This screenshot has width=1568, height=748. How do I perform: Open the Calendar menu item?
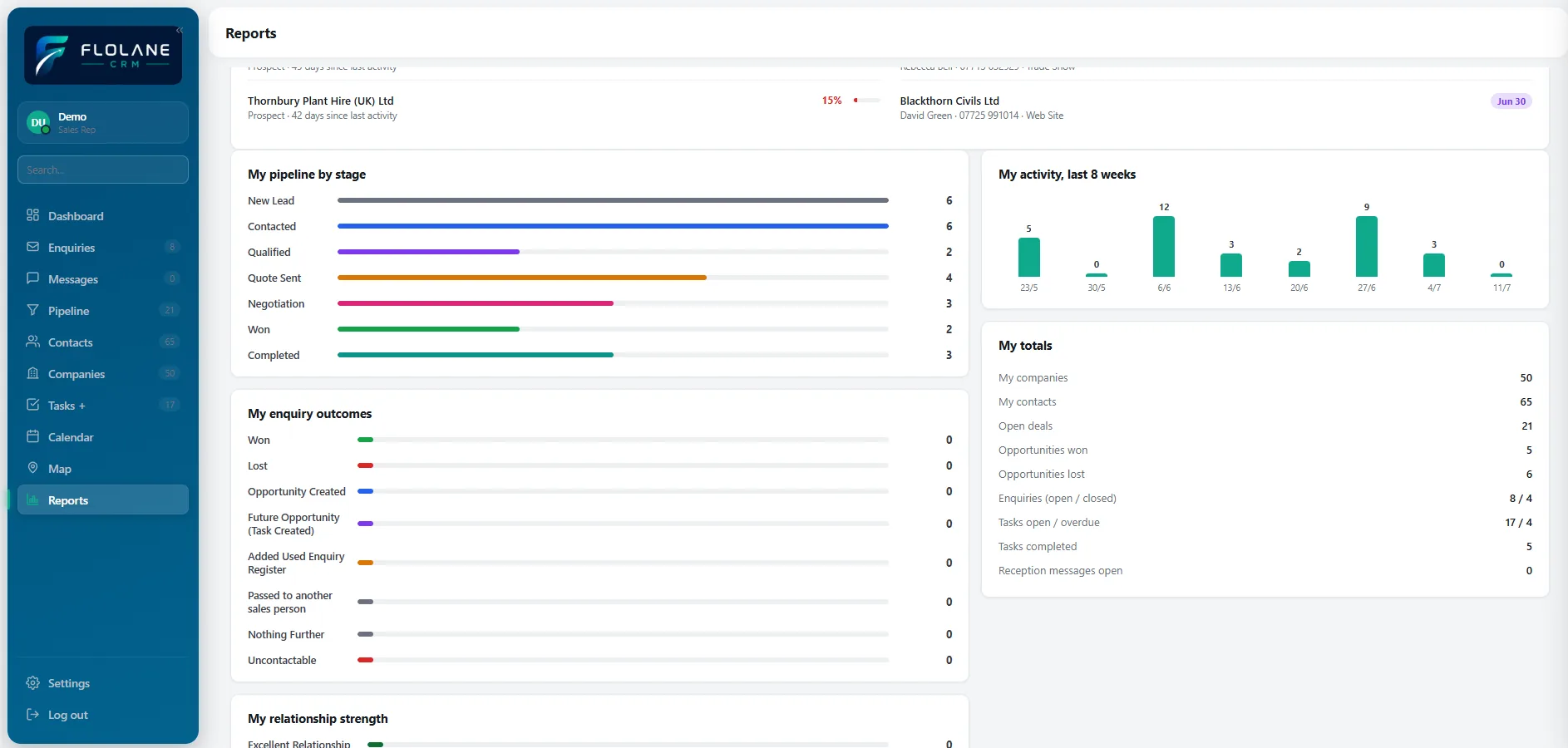(x=103, y=437)
